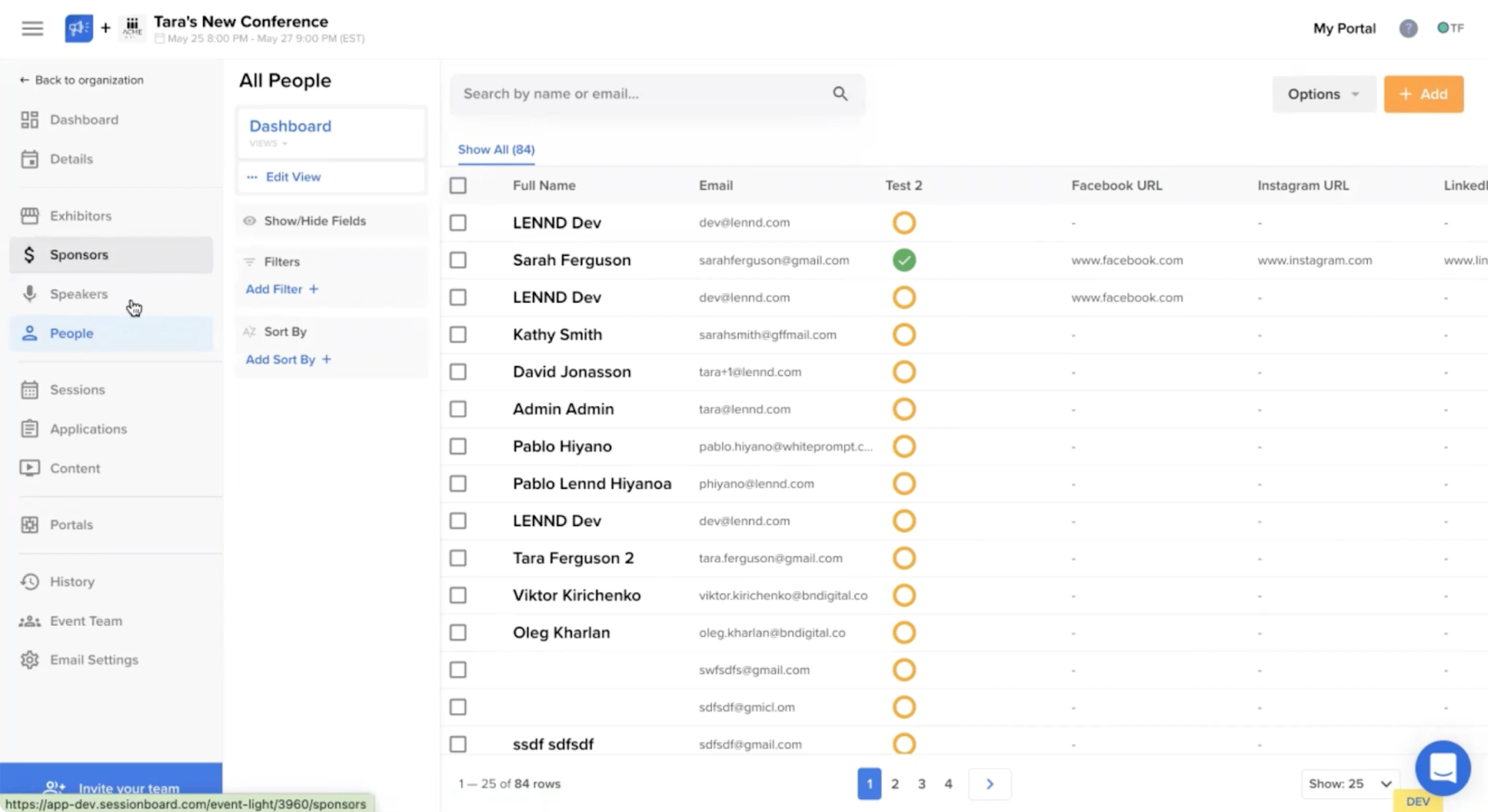Expand the Views dropdown under Dashboard

[x=268, y=143]
